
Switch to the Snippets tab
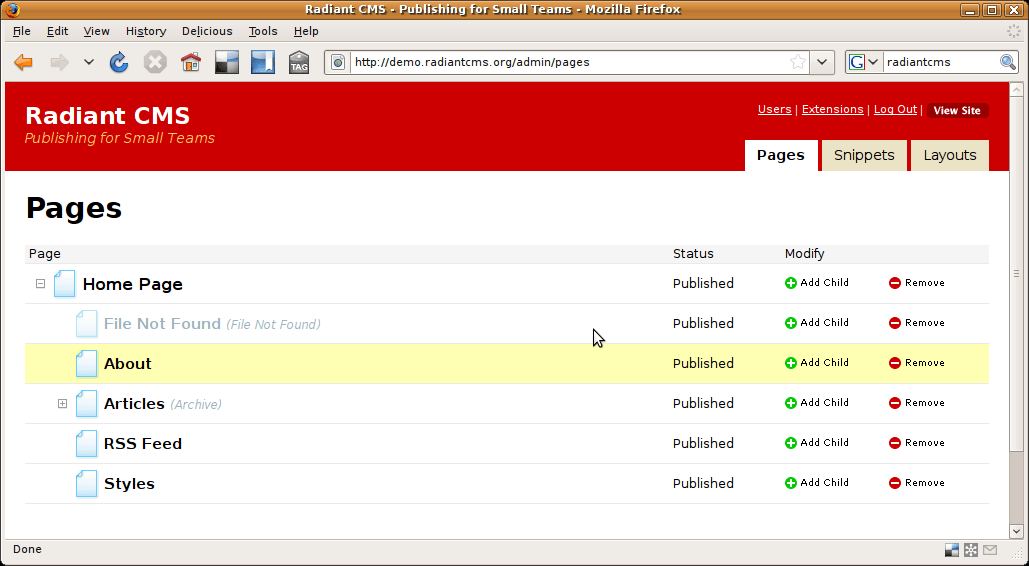864,156
